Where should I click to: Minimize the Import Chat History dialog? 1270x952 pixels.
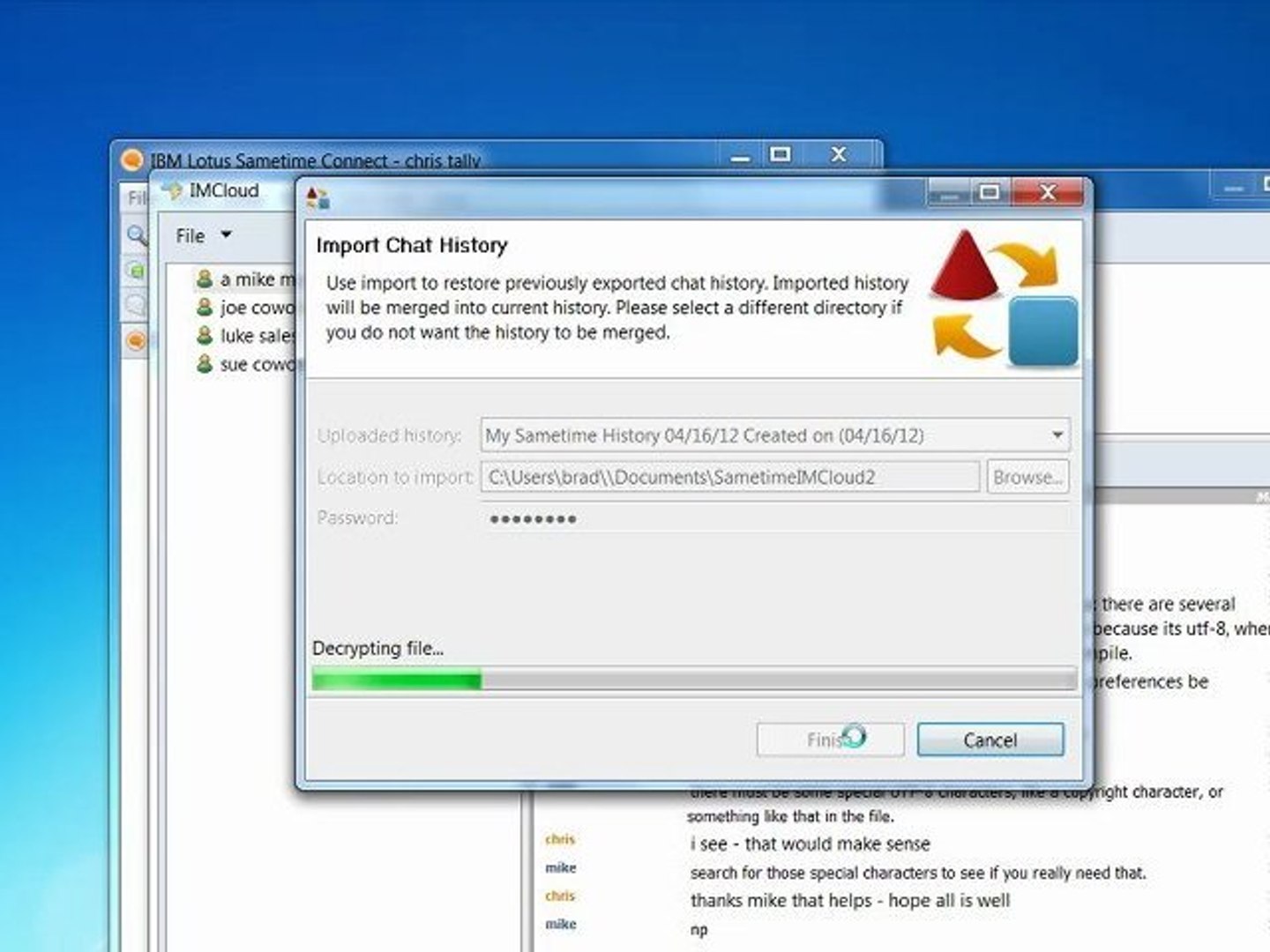click(x=949, y=192)
